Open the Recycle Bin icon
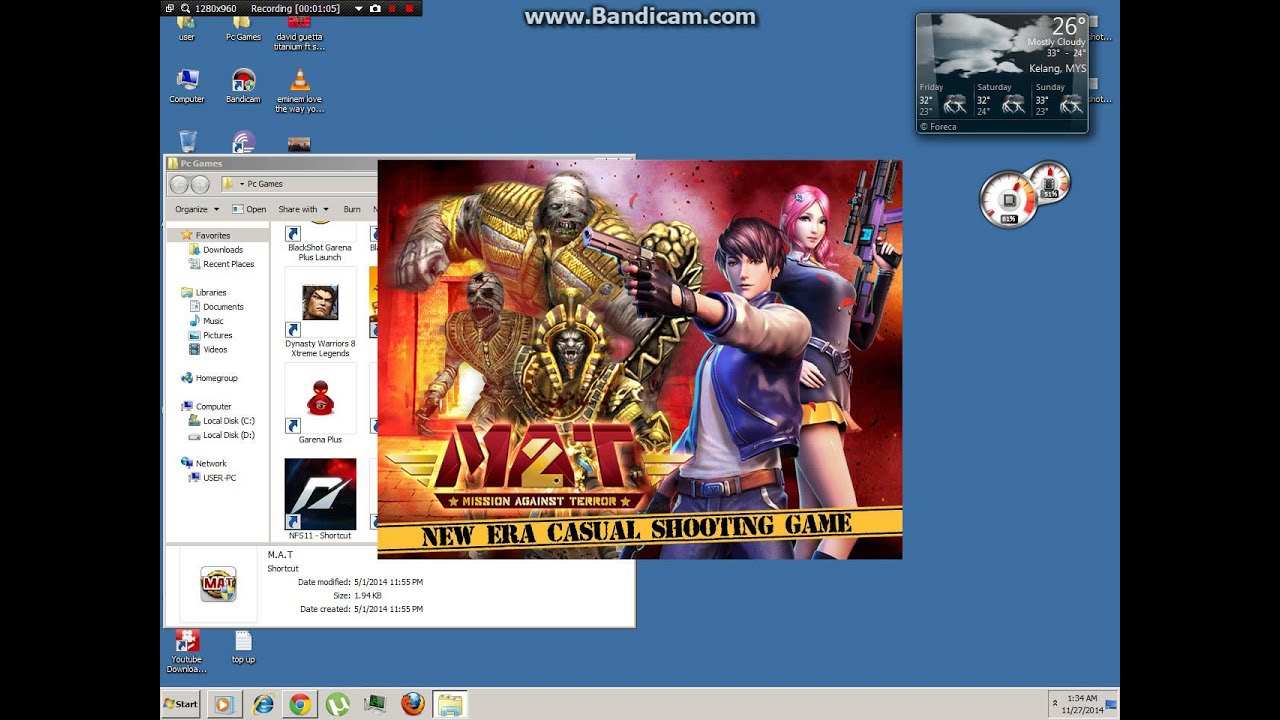This screenshot has width=1280, height=720. point(187,141)
